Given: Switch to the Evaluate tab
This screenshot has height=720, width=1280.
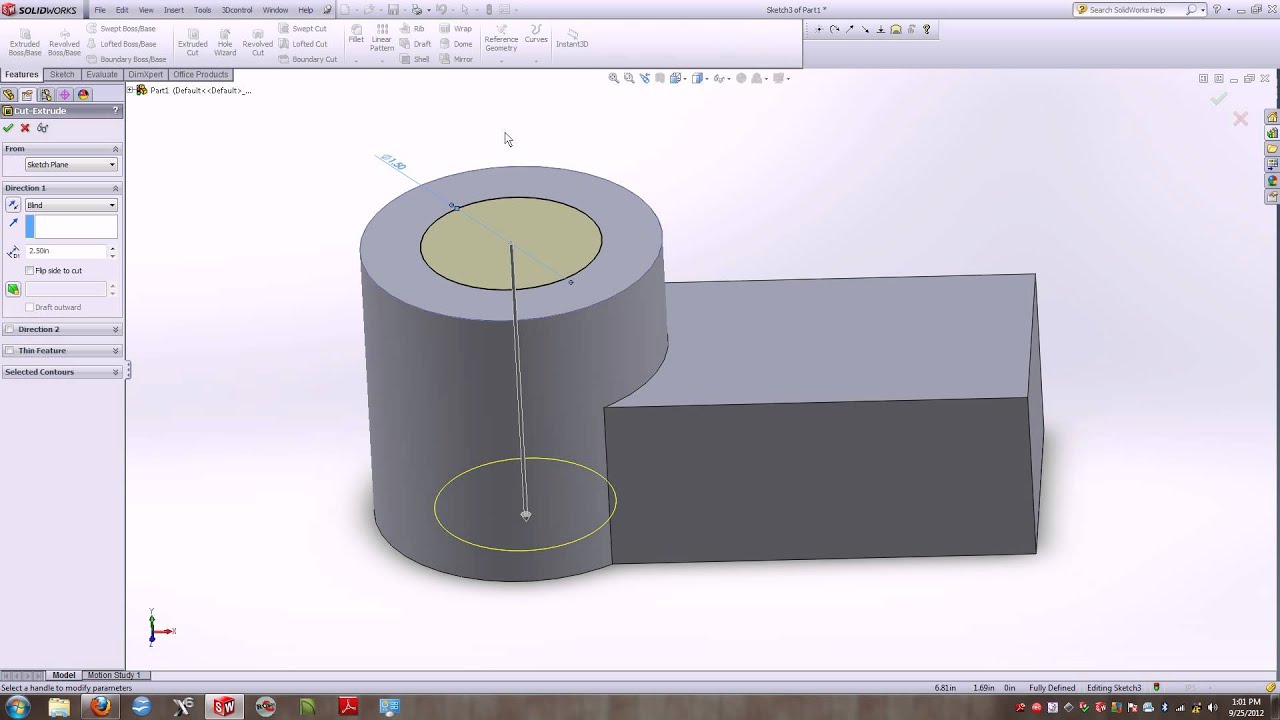Looking at the screenshot, I should pyautogui.click(x=101, y=75).
